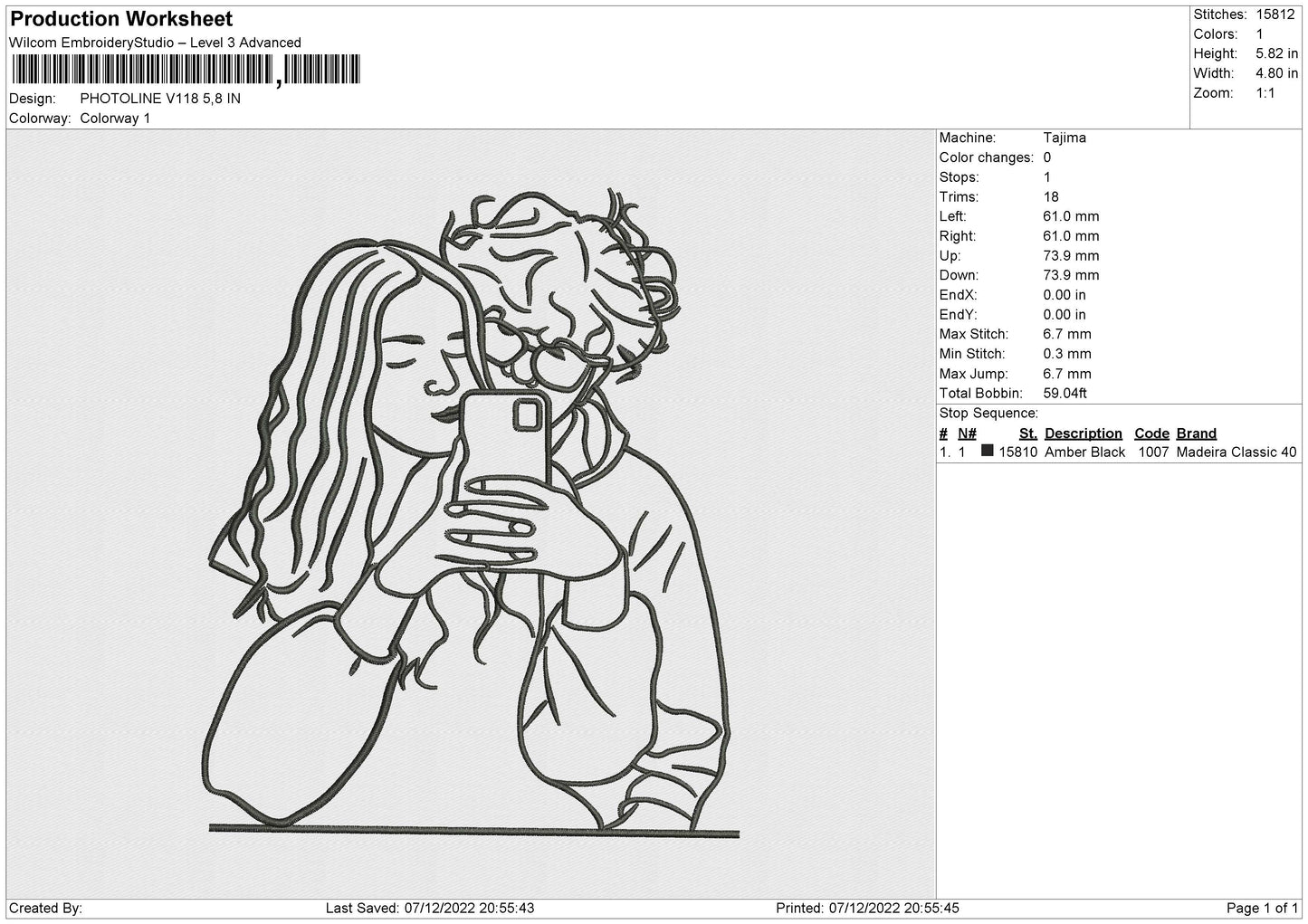Select the Stitches value 15812
The height and width of the screenshot is (924, 1308).
click(1276, 14)
